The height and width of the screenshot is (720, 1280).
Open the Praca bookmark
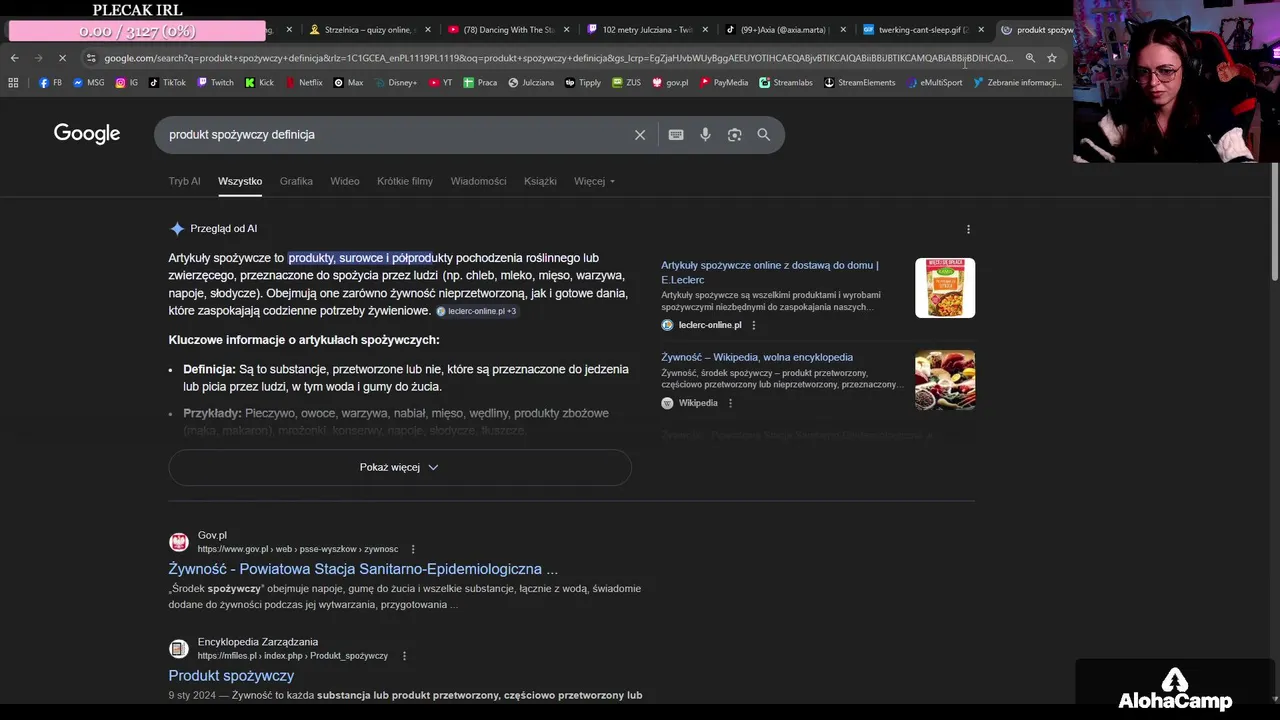tap(480, 83)
